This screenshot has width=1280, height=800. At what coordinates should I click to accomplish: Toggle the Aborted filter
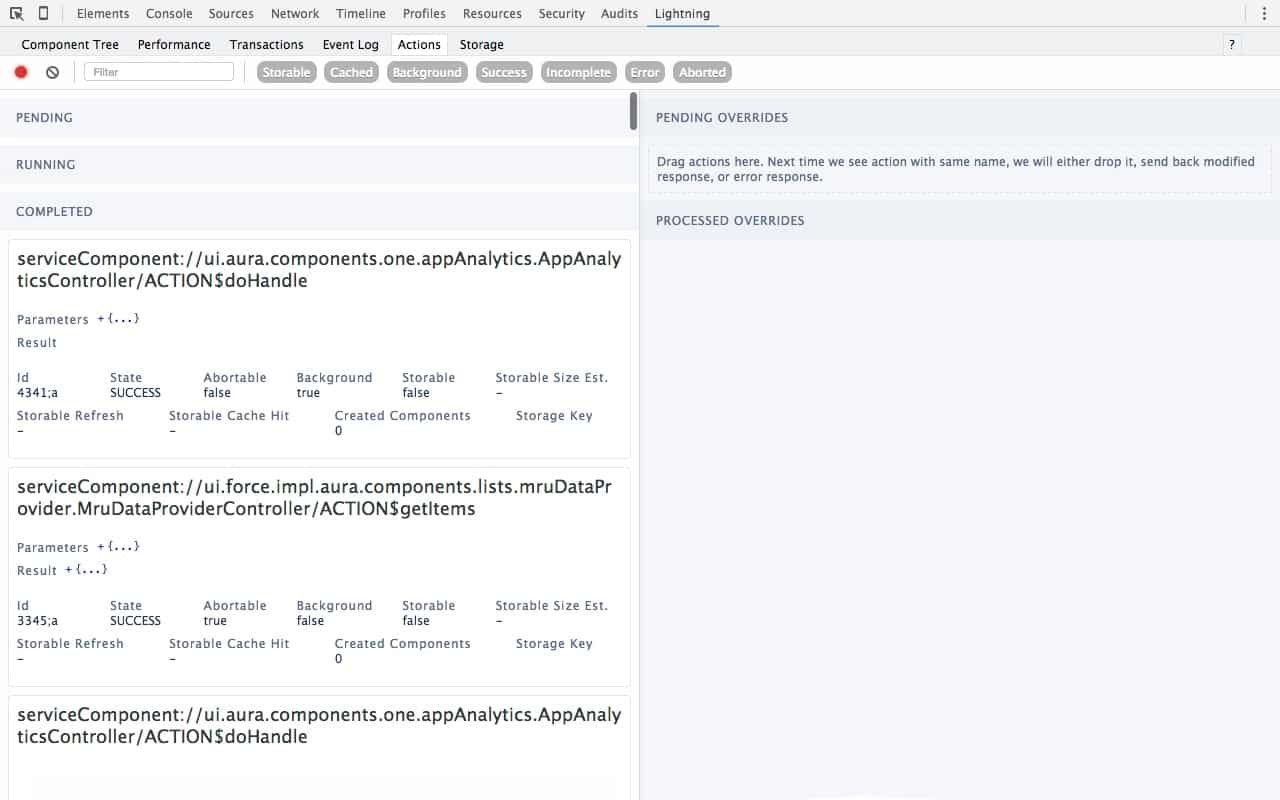pyautogui.click(x=703, y=72)
